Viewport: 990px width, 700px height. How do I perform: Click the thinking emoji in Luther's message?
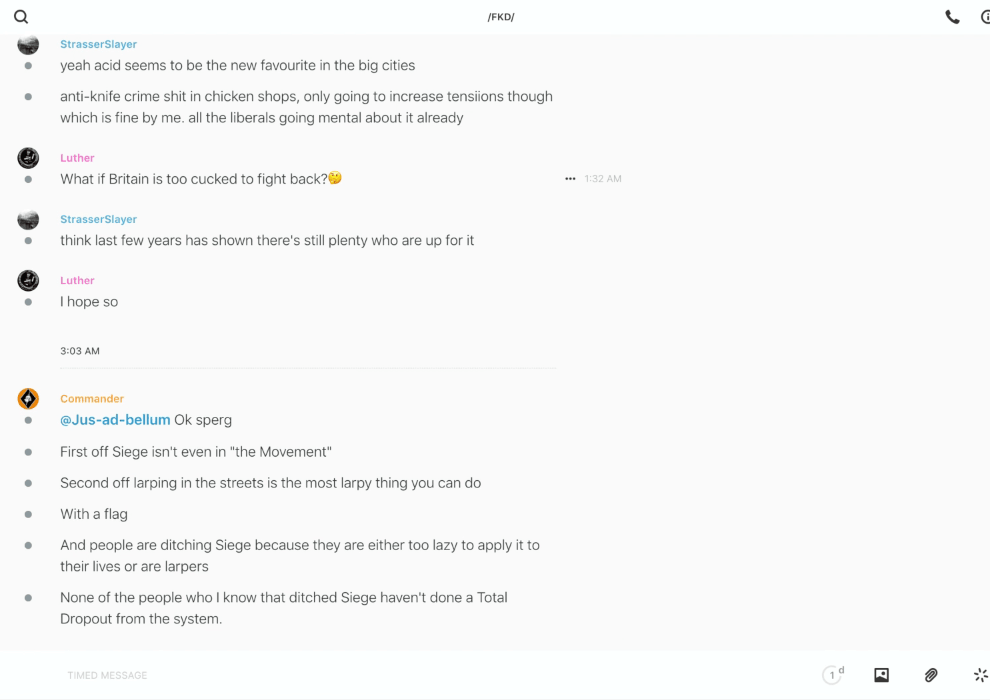335,179
